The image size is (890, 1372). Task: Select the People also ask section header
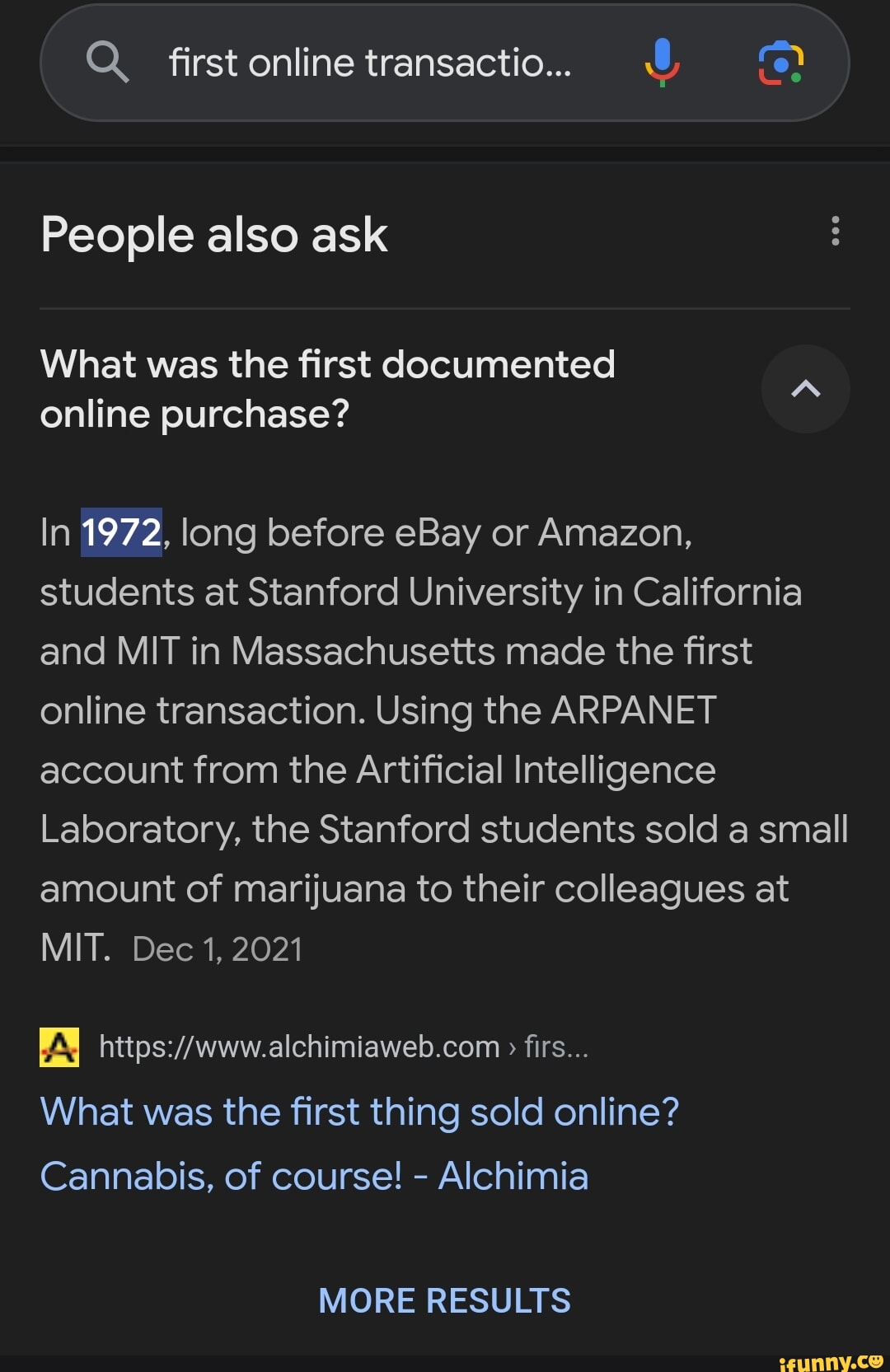214,233
